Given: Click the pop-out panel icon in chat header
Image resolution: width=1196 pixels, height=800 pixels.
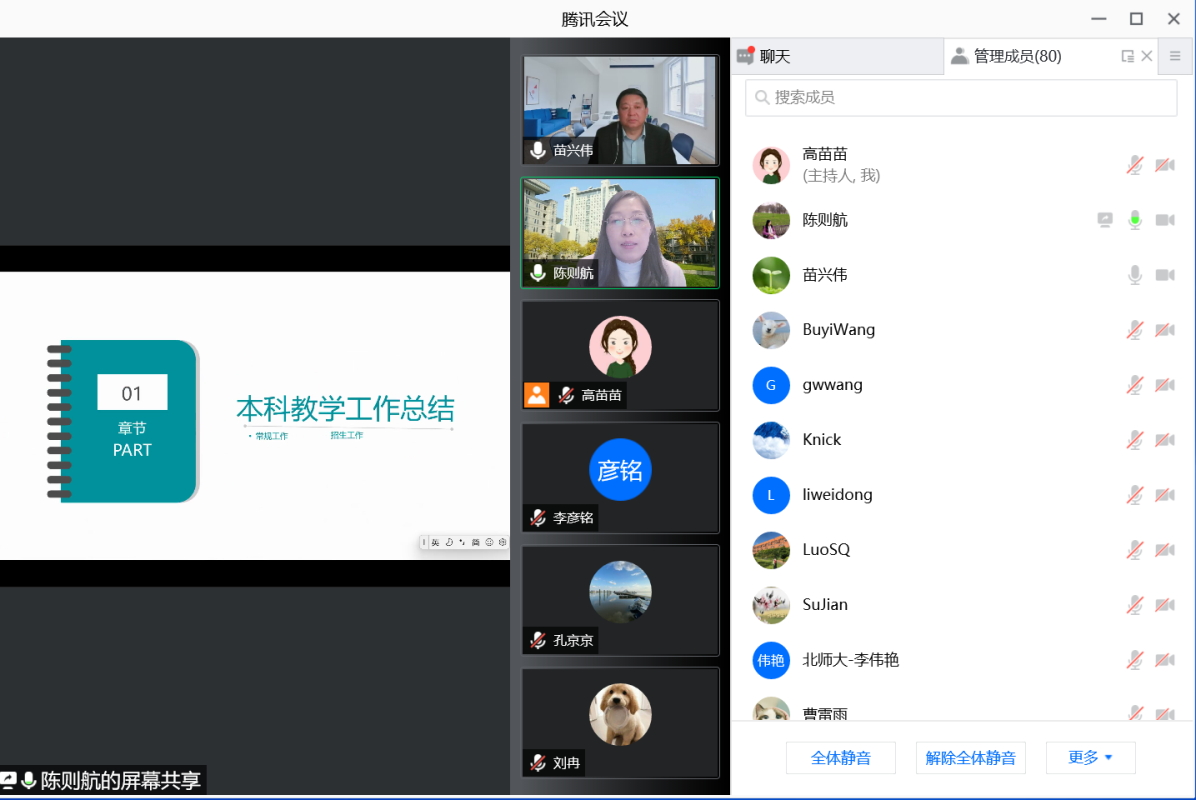Looking at the screenshot, I should pos(1128,56).
